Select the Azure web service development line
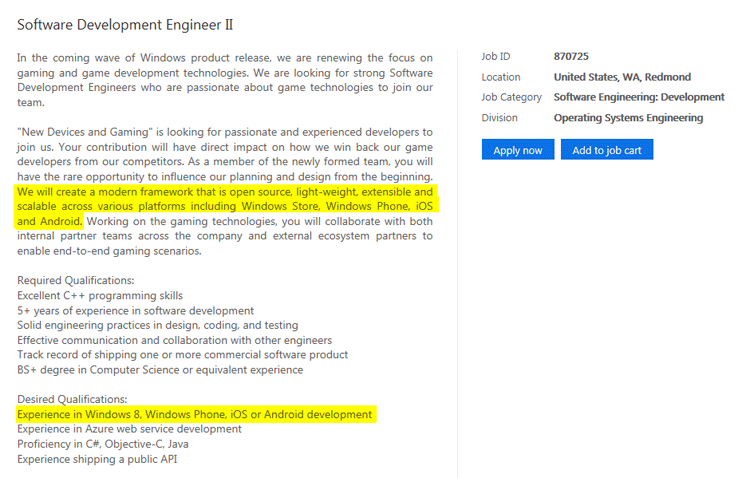Image resolution: width=750 pixels, height=478 pixels. pyautogui.click(x=129, y=429)
